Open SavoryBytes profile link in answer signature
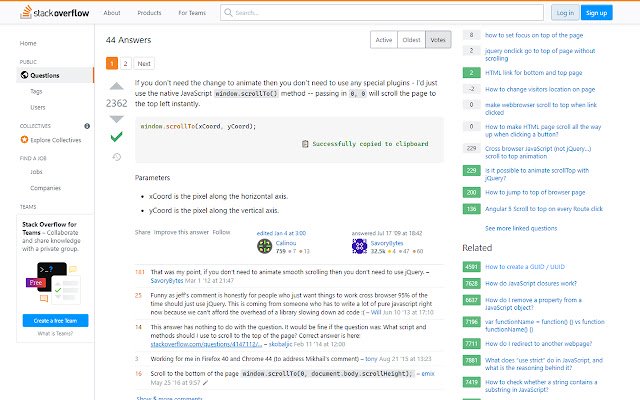This screenshot has height=400, width=640. (387, 243)
